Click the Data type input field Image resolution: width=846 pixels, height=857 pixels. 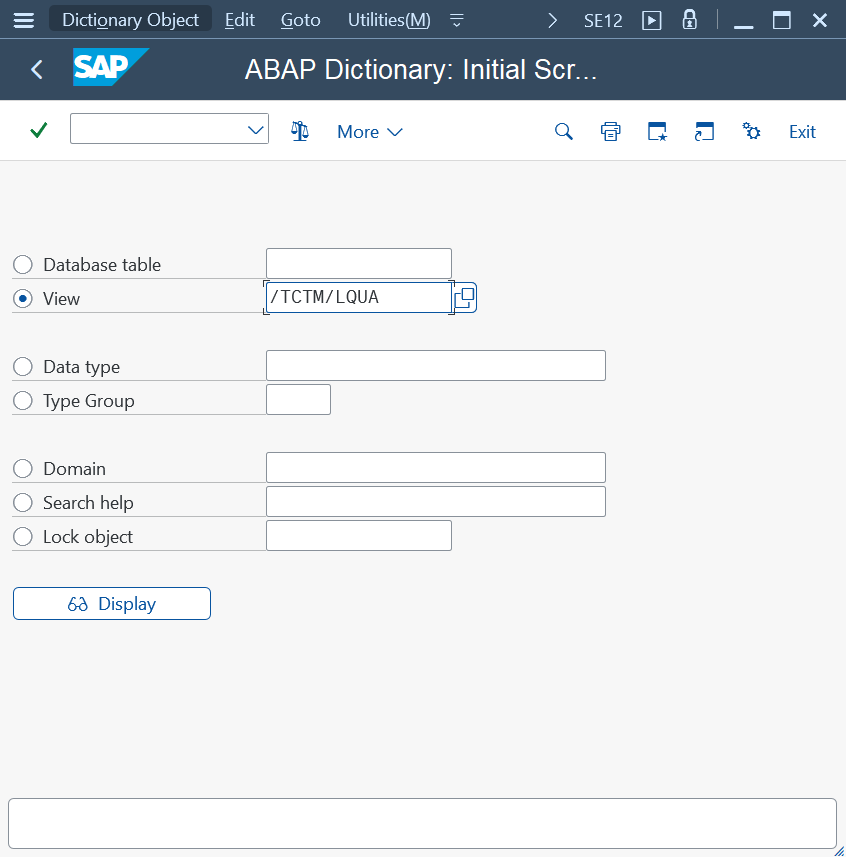435,366
